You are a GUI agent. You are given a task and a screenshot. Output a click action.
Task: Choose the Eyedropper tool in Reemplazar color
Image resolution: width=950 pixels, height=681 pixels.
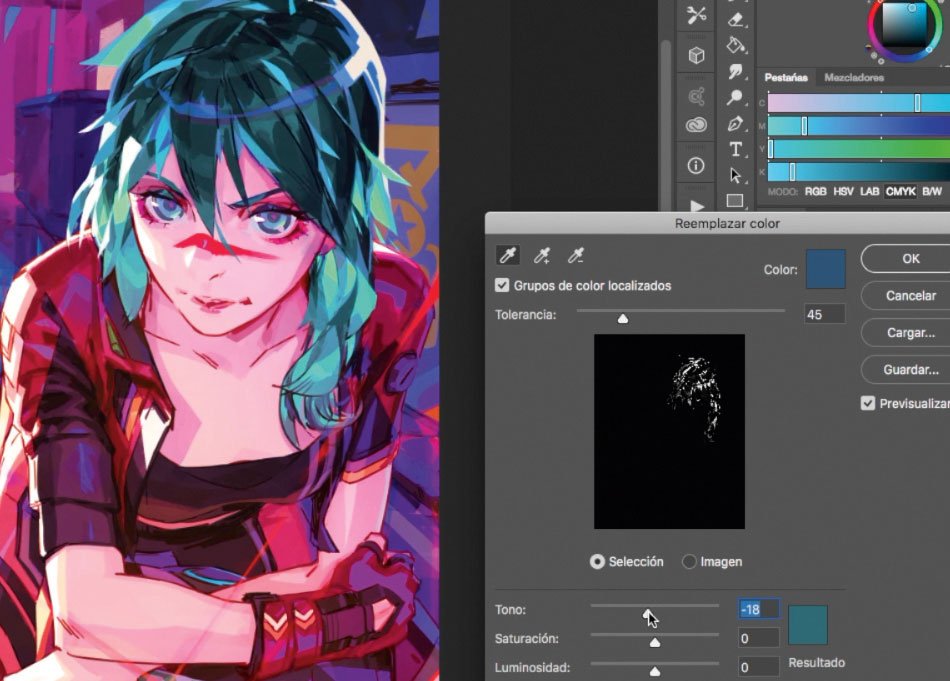508,256
